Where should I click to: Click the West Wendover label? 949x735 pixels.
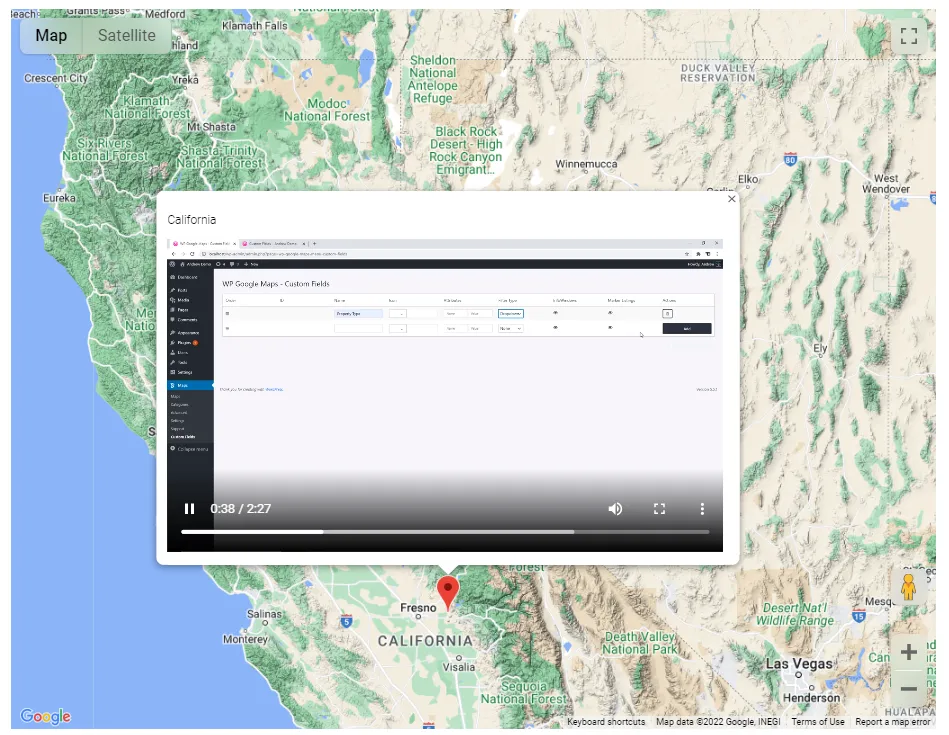pos(885,183)
